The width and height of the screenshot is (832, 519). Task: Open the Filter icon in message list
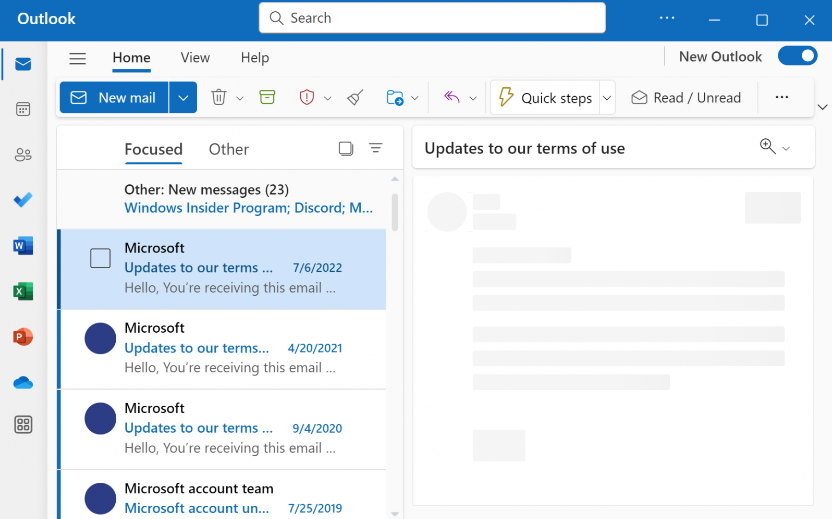pos(376,148)
